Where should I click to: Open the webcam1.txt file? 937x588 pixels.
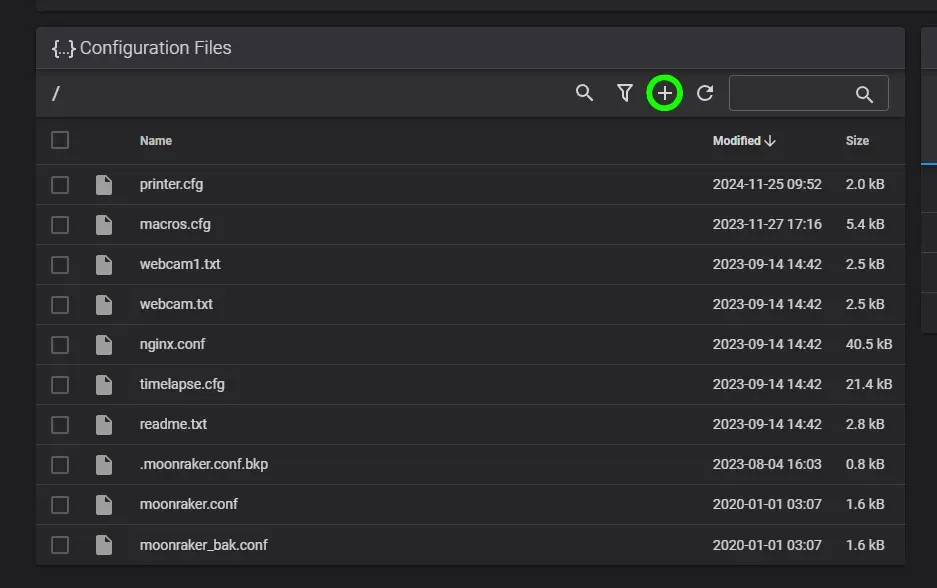180,264
